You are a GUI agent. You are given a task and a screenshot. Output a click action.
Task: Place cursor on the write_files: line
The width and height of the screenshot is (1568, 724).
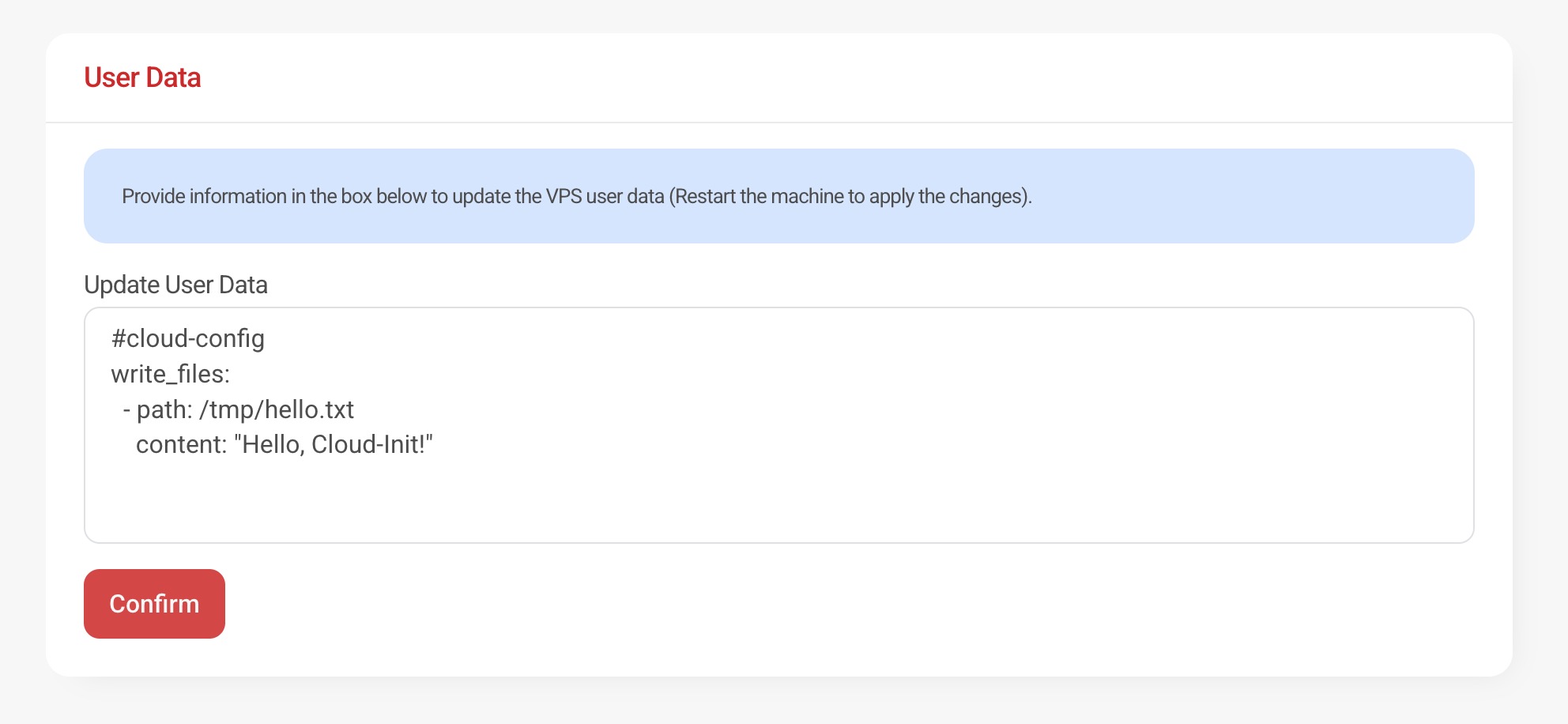(171, 374)
